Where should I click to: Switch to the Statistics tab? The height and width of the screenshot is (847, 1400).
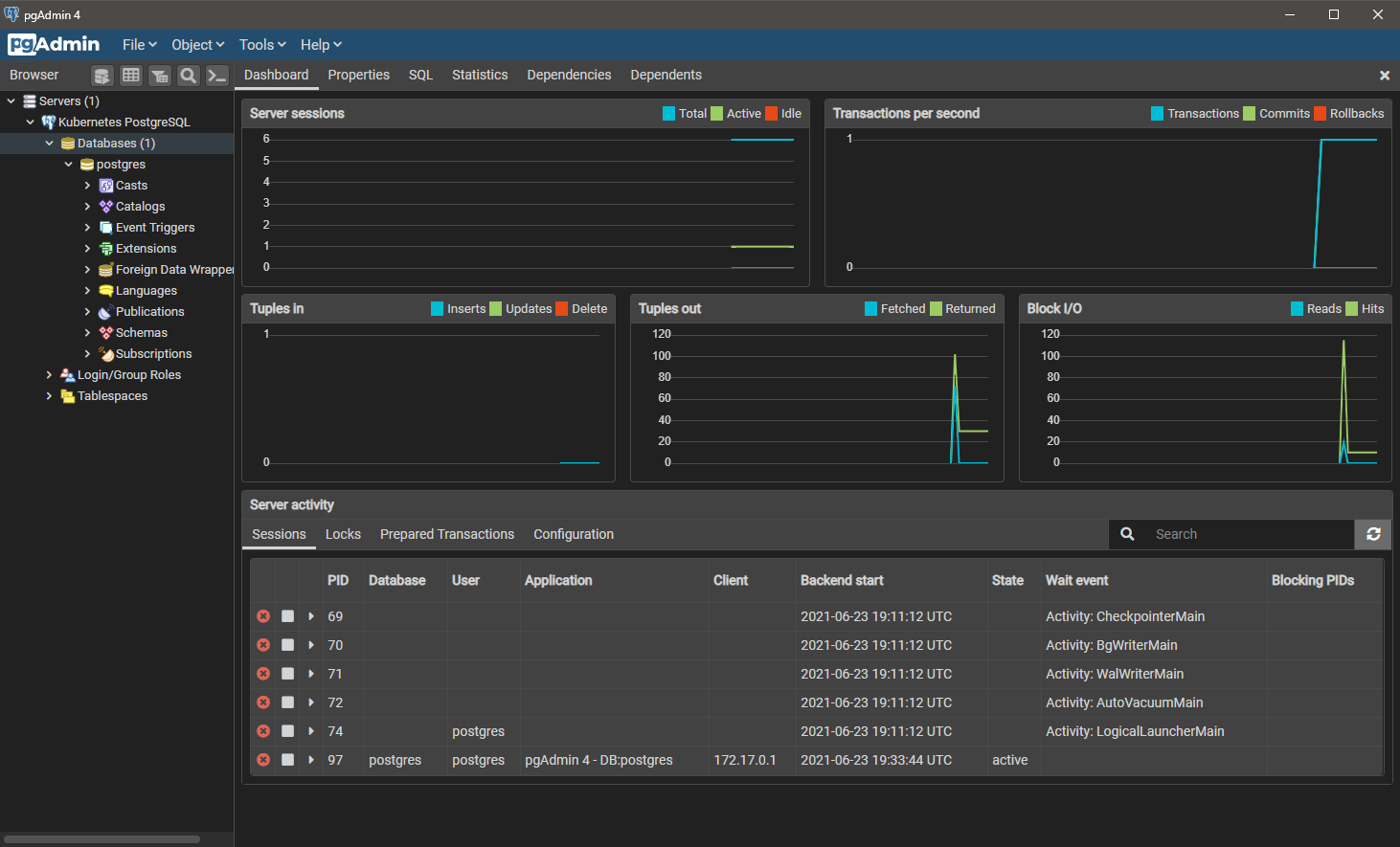coord(480,75)
